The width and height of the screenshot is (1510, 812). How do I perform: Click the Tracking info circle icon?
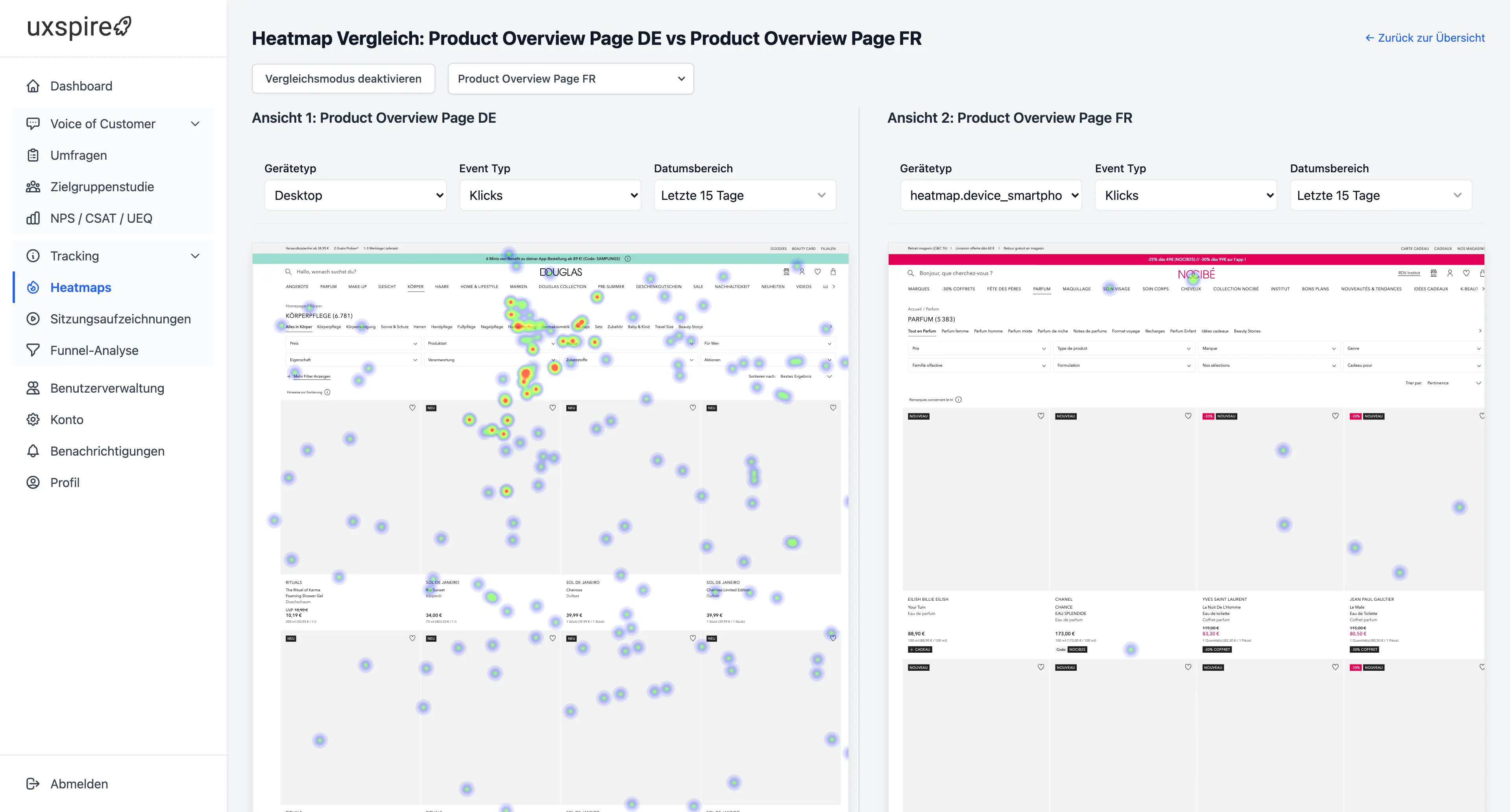(x=33, y=256)
